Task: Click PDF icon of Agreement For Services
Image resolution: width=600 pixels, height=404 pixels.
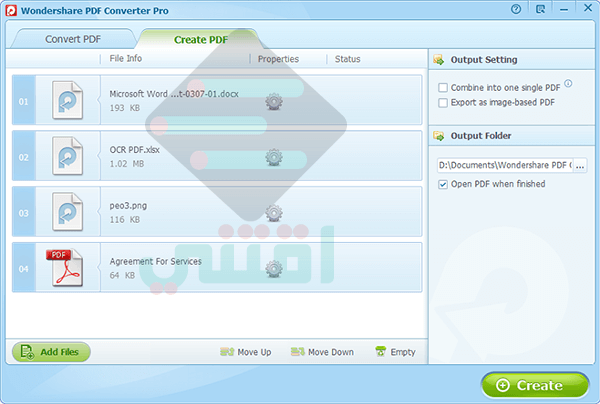Action: click(x=65, y=267)
